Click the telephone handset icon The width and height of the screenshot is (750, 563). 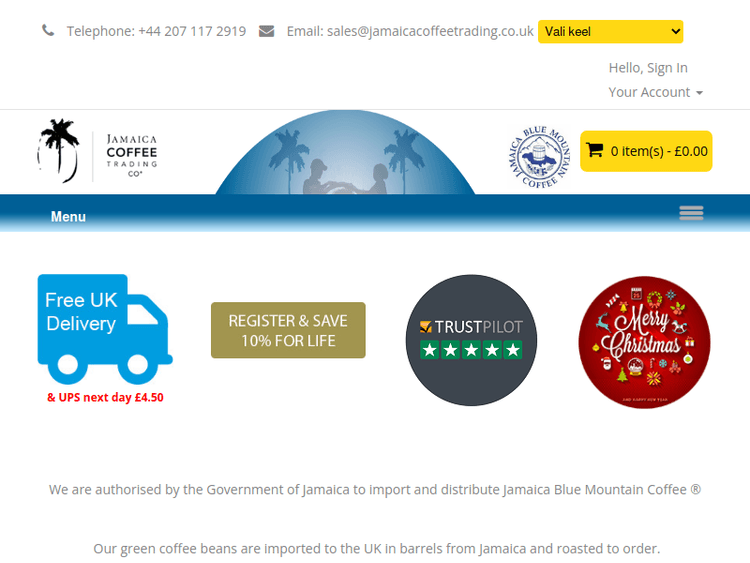48,31
